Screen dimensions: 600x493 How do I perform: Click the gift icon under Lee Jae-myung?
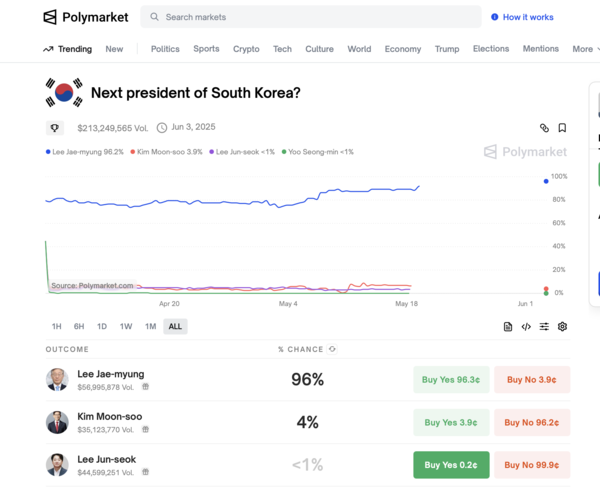(x=145, y=387)
